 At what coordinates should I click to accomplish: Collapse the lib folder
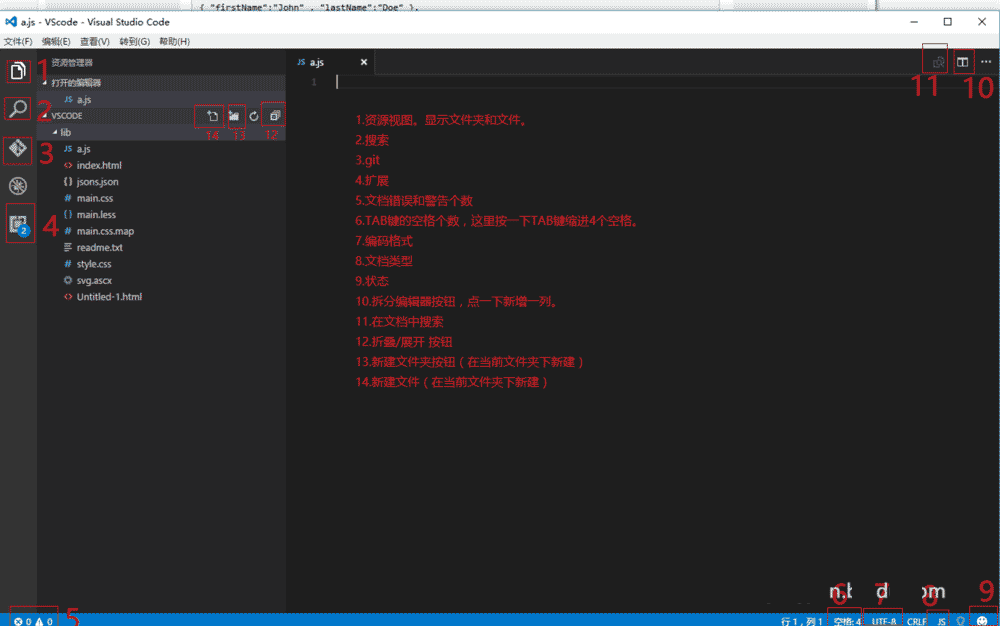pos(56,131)
